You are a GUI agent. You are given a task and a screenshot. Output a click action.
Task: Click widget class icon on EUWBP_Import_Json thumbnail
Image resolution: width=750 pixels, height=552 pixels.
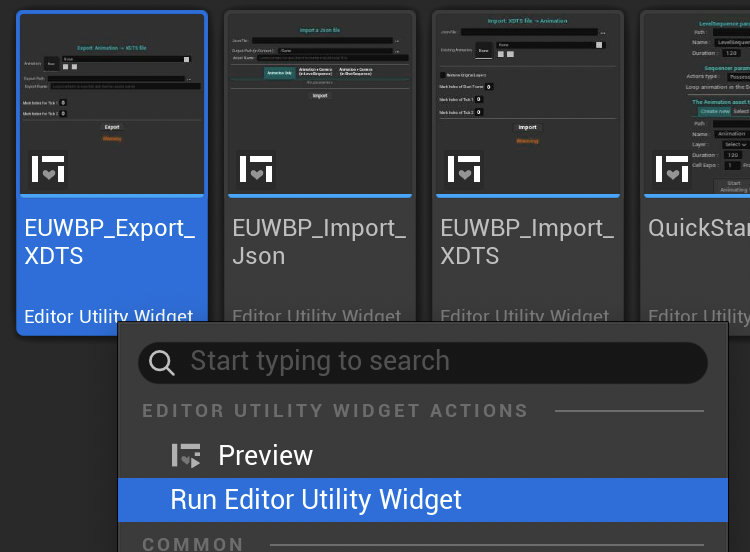(x=256, y=171)
